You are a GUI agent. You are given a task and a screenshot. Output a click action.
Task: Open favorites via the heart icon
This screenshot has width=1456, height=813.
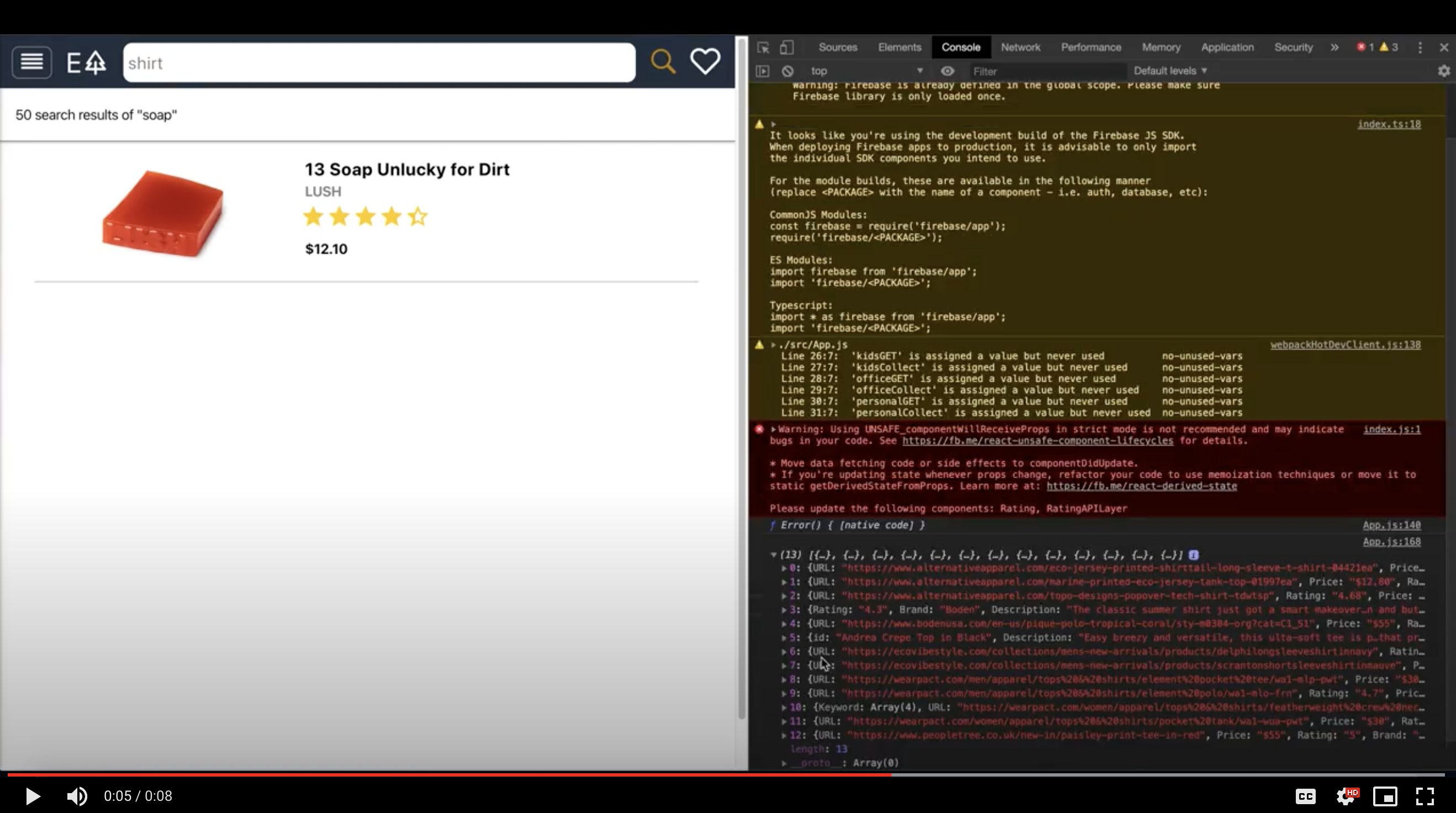coord(705,62)
